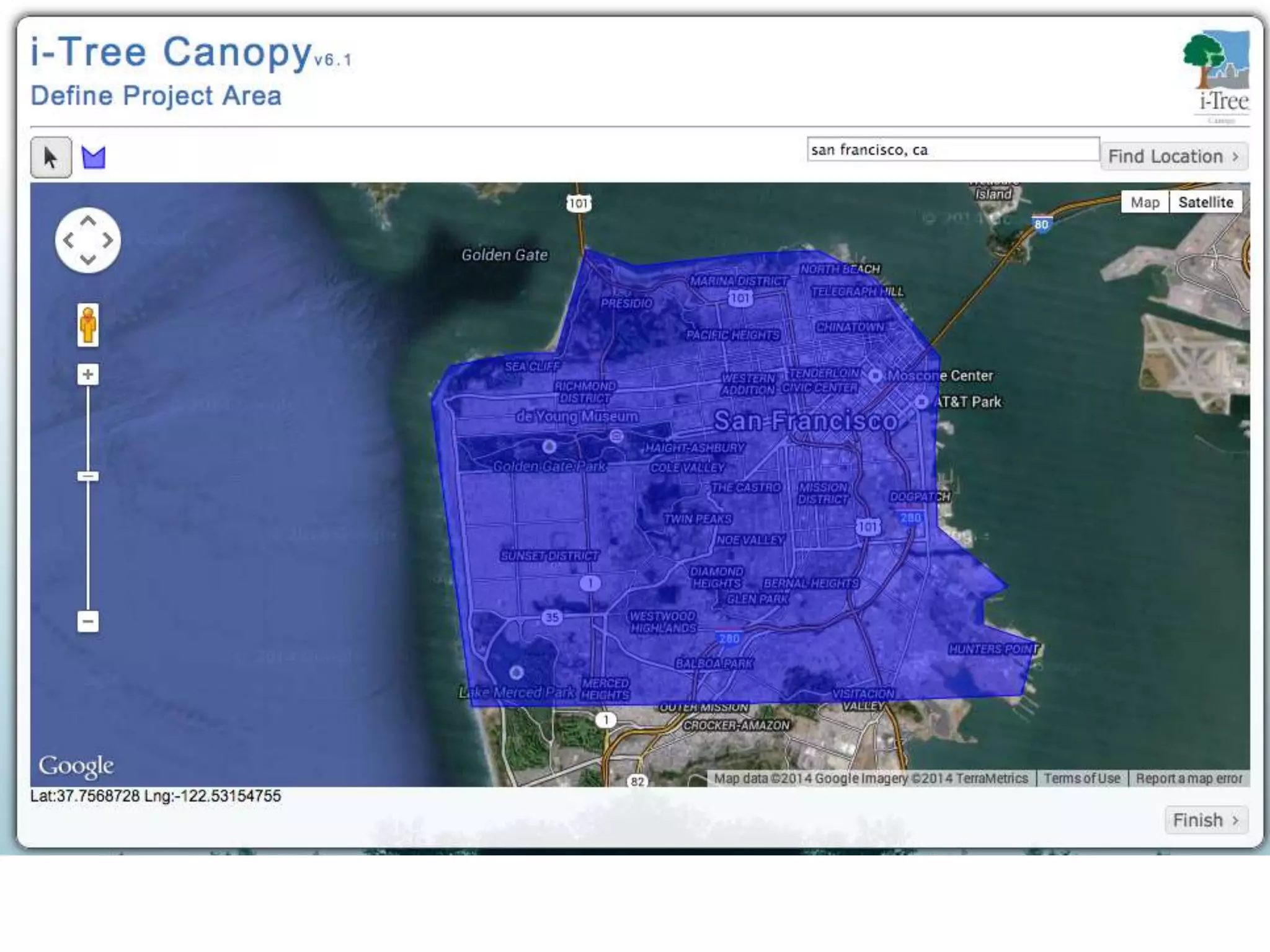
Task: Click the location search text field
Action: coord(952,149)
